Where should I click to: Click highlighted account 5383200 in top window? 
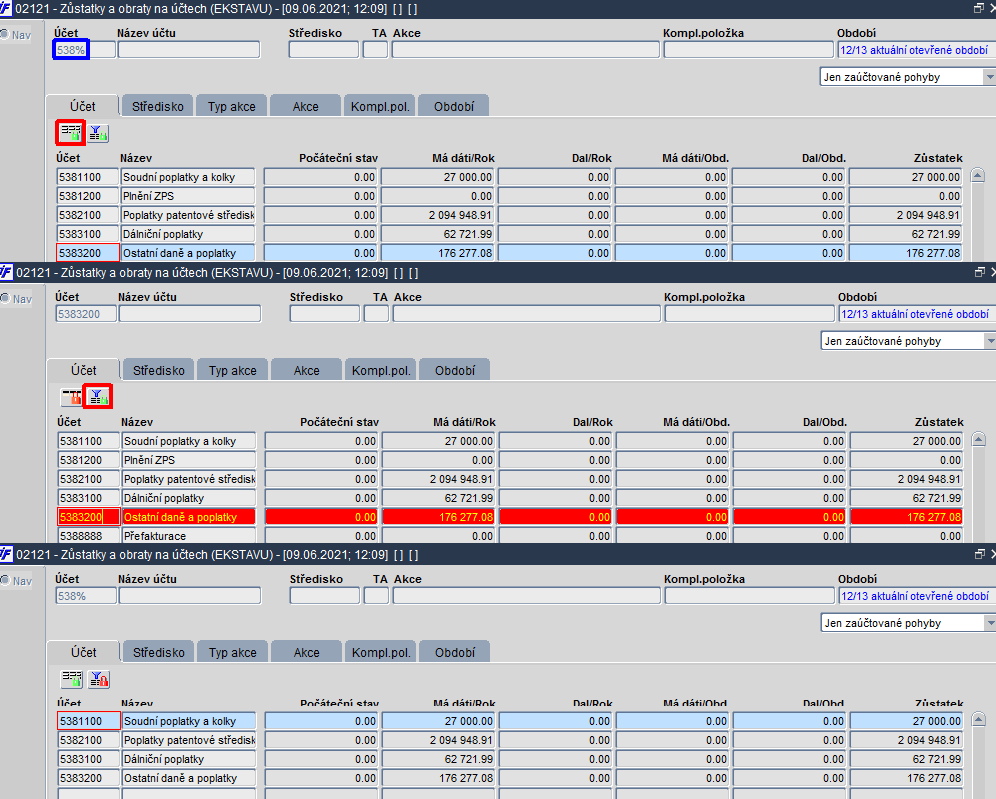coord(88,253)
